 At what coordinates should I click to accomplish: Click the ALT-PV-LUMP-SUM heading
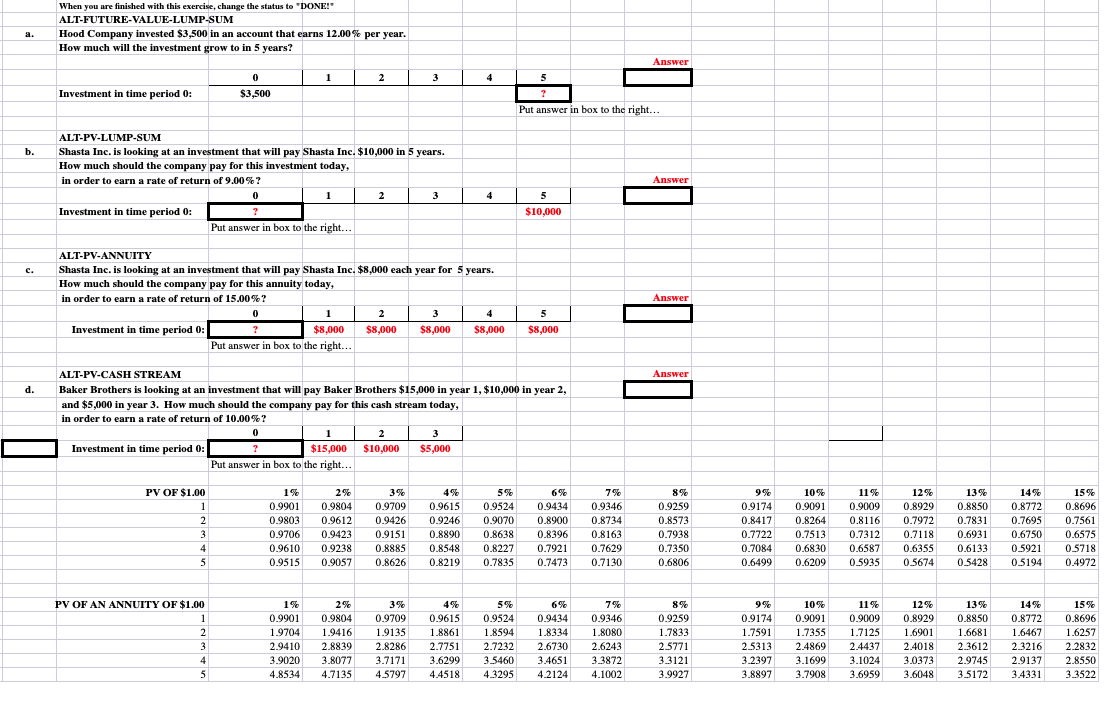(110, 138)
